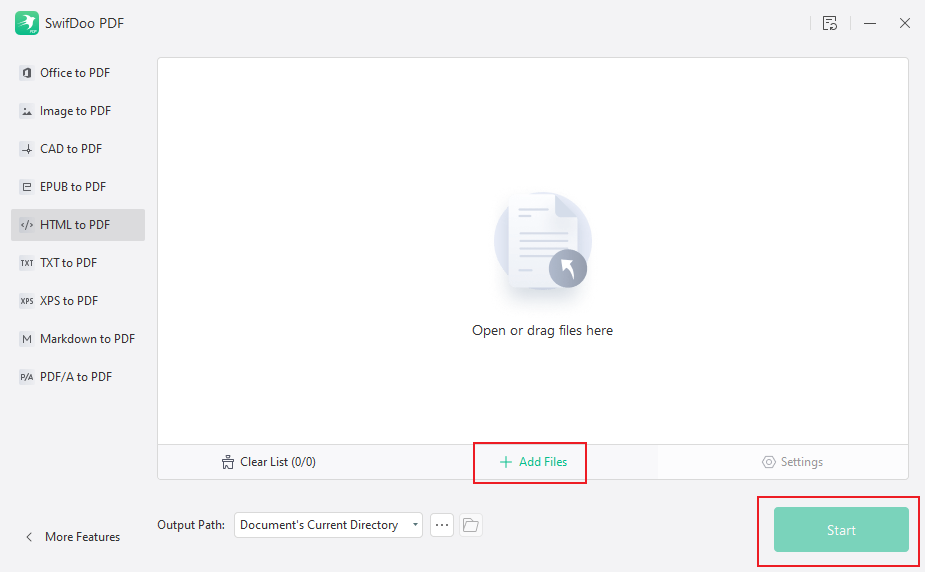Click the Add Files button
The height and width of the screenshot is (572, 925).
(533, 462)
